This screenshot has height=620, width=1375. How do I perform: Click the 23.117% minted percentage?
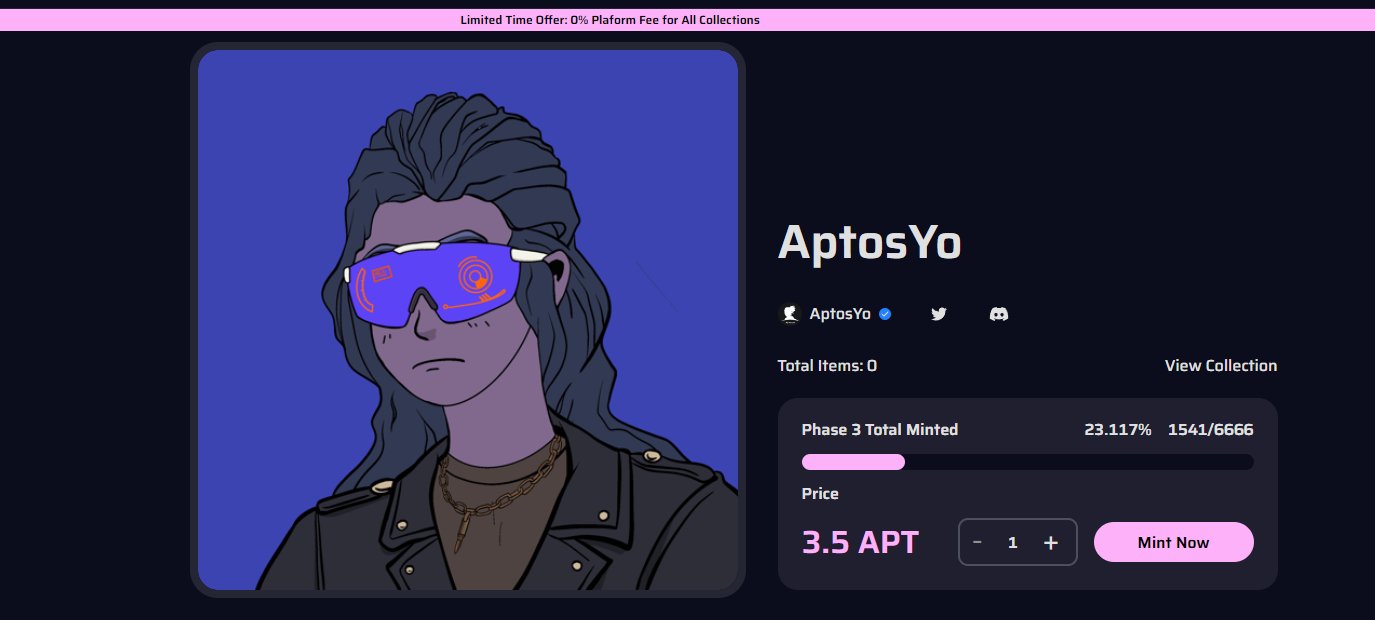[1117, 430]
